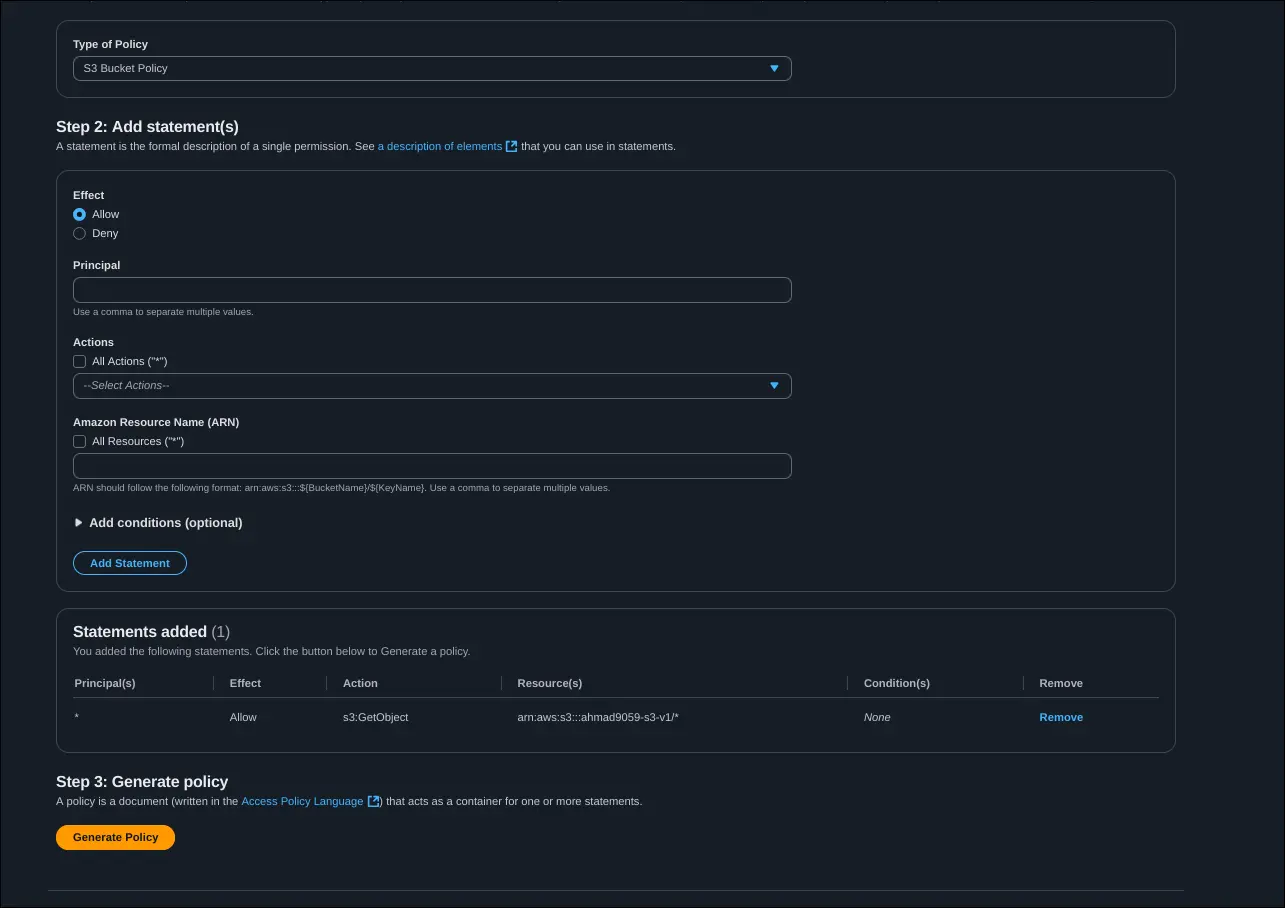Click the Principal(s) column header
The image size is (1285, 908).
105,683
